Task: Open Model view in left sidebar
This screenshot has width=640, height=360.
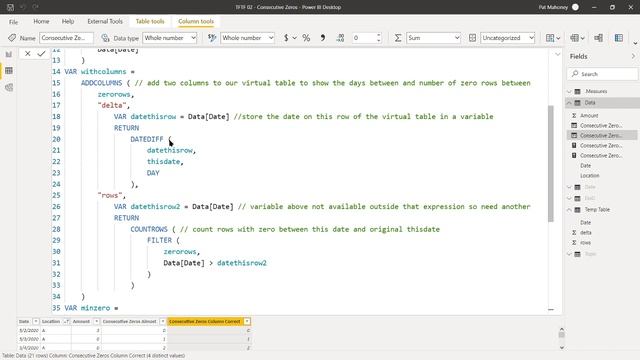Action: (9, 87)
